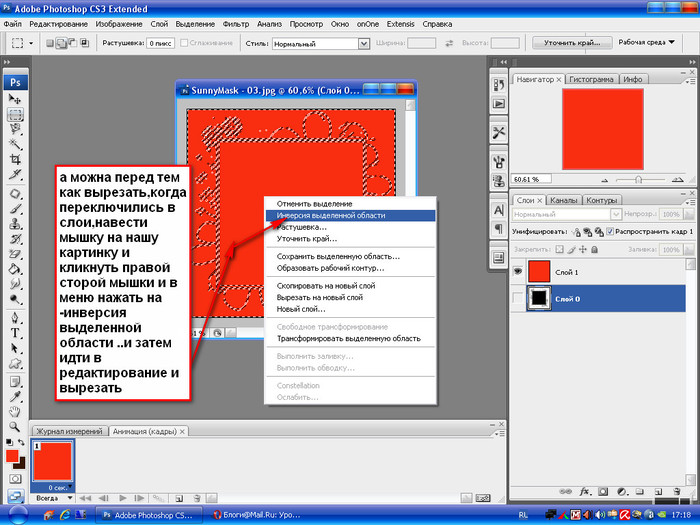This screenshot has height=525, width=700.
Task: Select the Slice tool
Action: (15, 174)
